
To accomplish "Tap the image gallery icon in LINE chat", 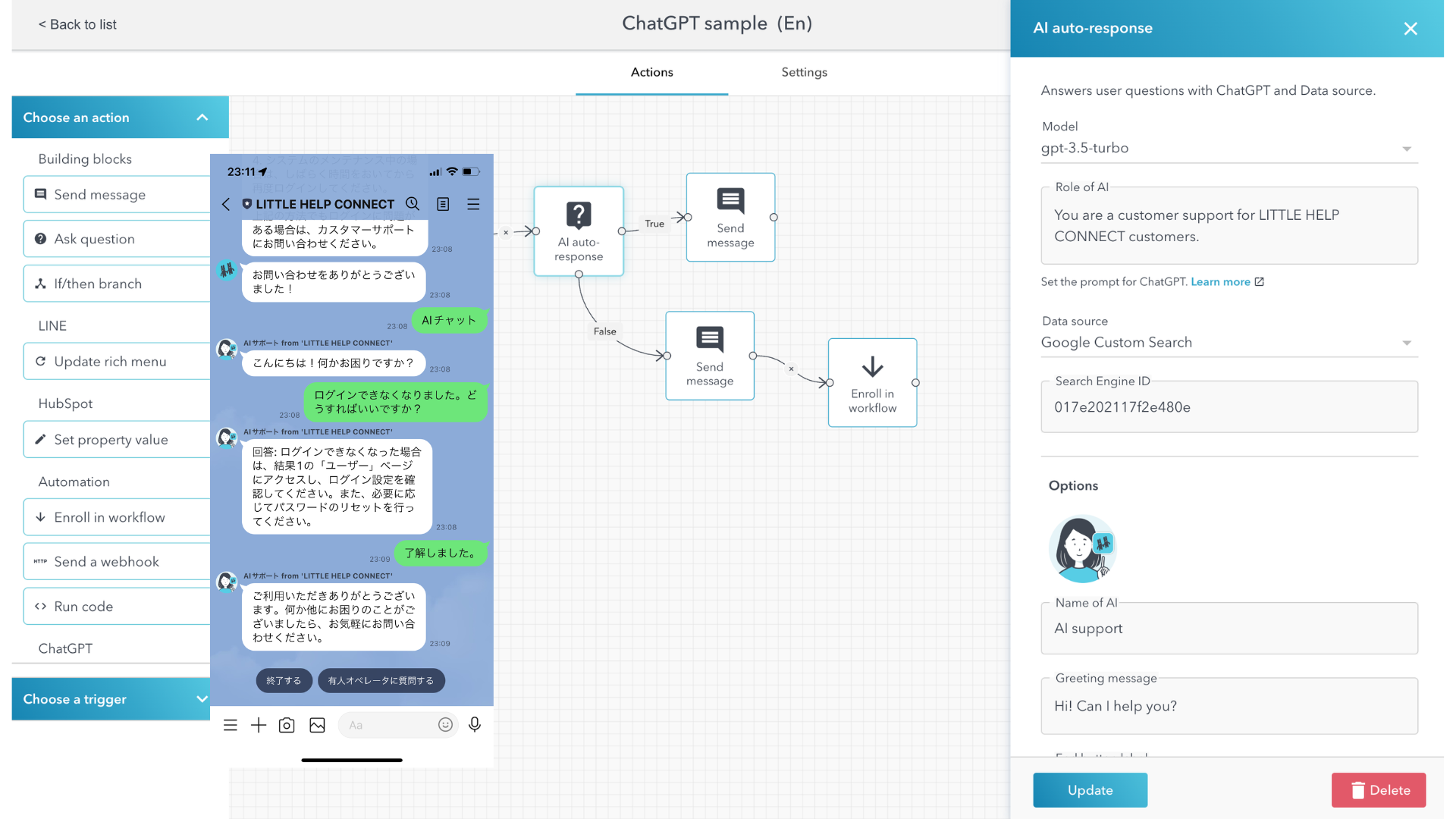I will pyautogui.click(x=317, y=725).
